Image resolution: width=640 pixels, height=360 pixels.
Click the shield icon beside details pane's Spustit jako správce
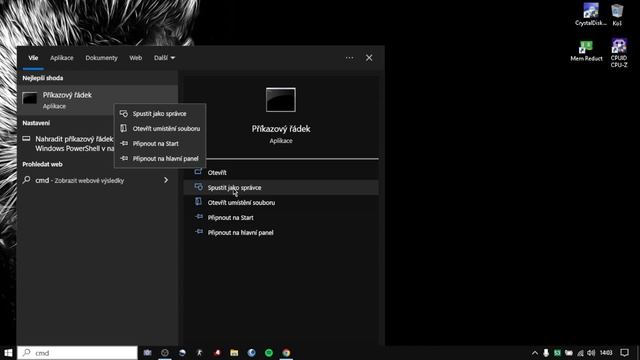click(x=198, y=187)
